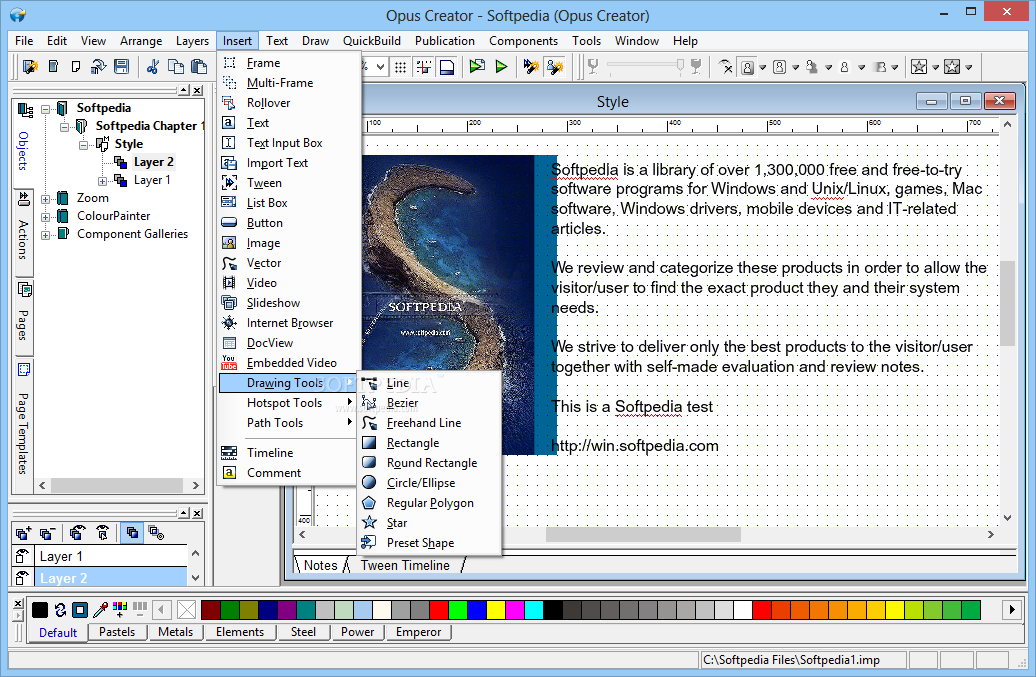Screen dimensions: 1036x677
Task: Switch to the Pastels palette tab
Action: [117, 632]
